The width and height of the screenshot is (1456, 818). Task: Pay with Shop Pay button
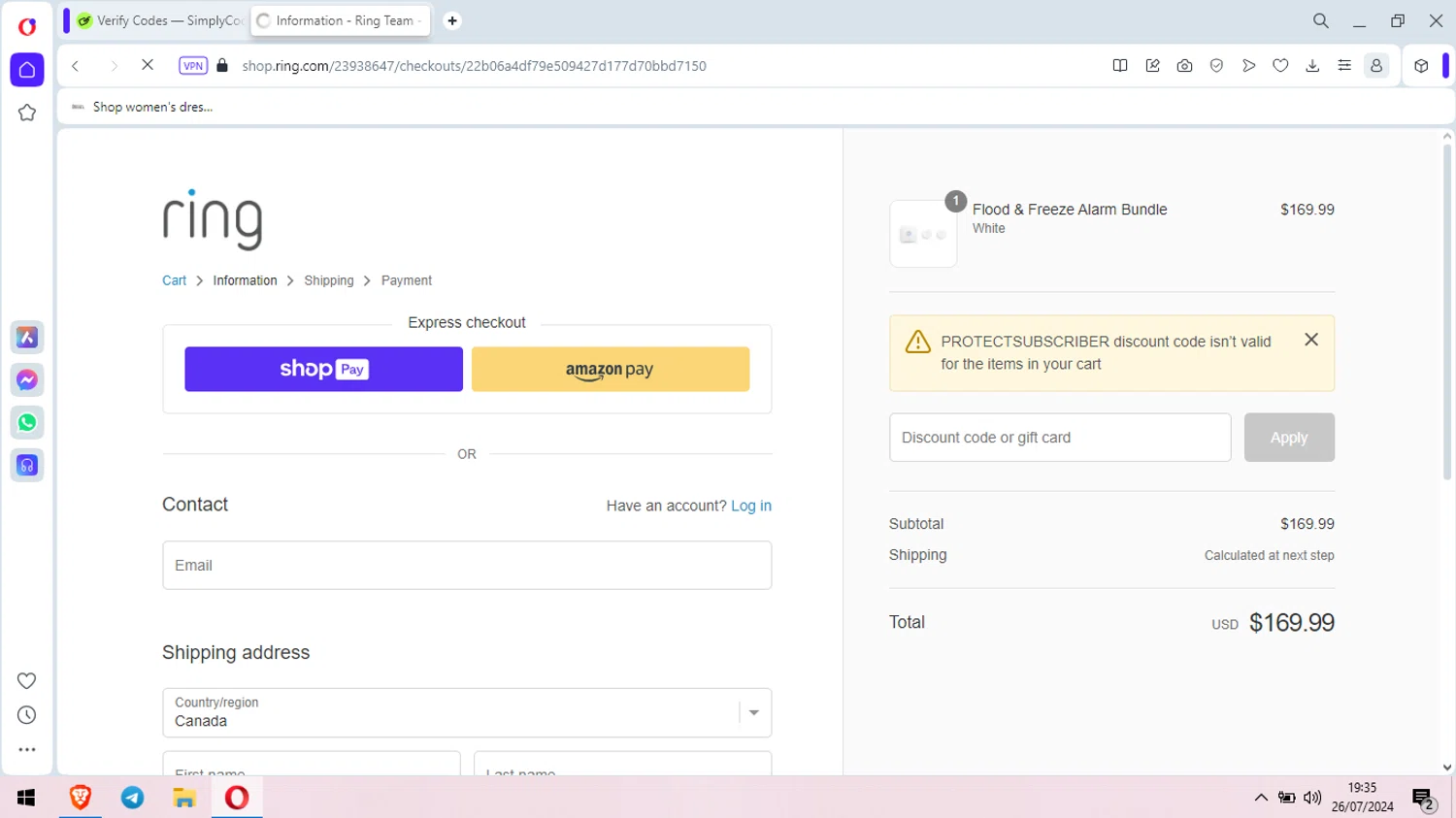(323, 369)
